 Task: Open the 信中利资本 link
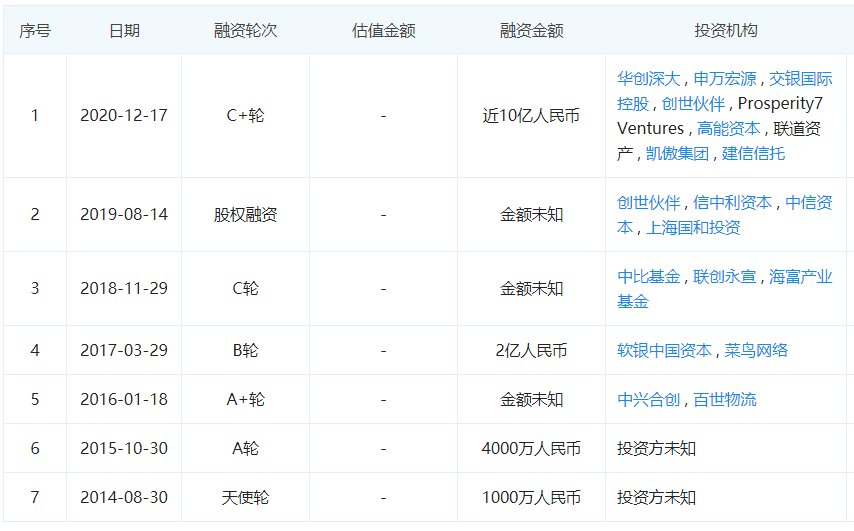coord(732,203)
